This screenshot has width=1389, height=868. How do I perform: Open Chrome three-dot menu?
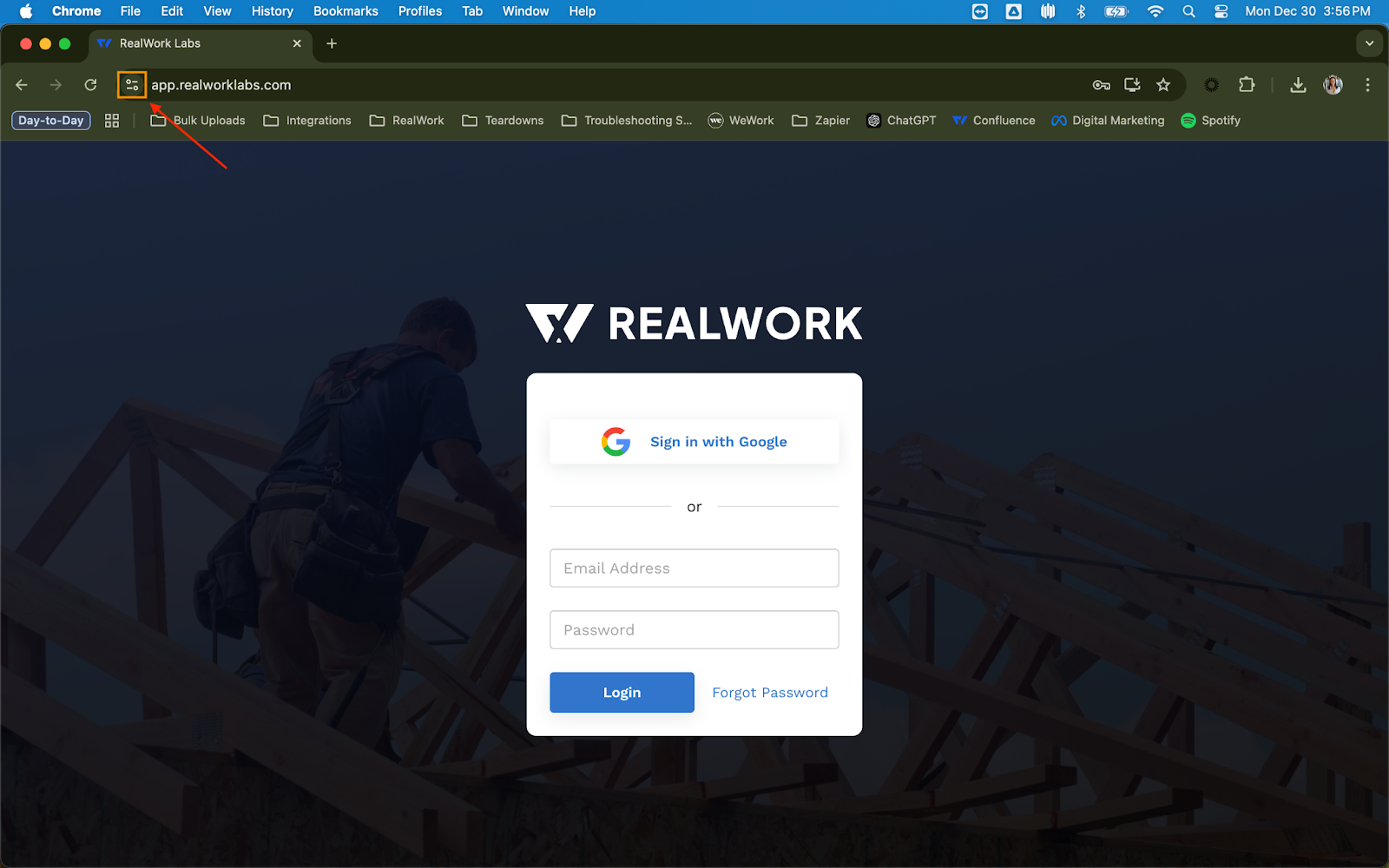pos(1367,85)
